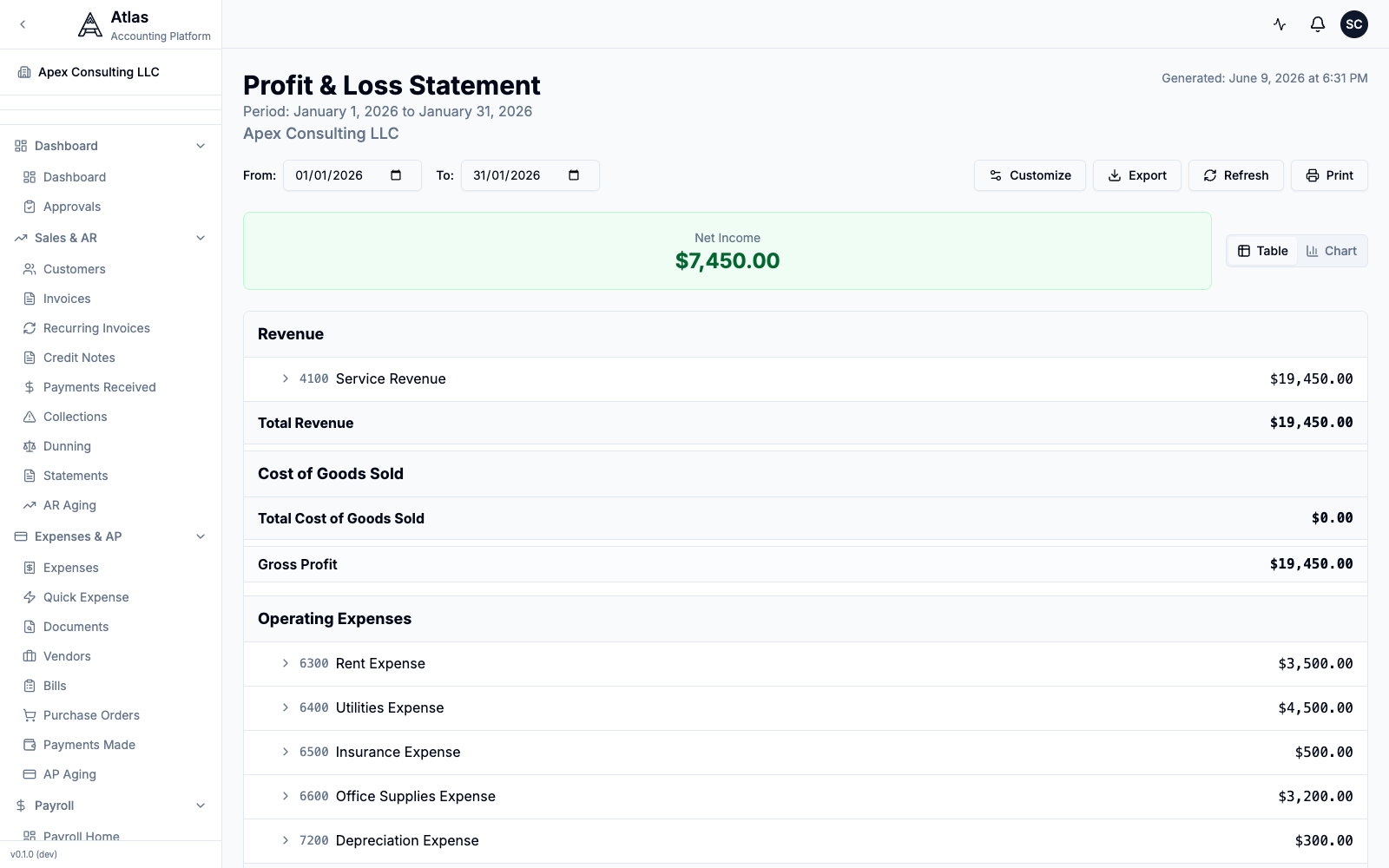This screenshot has height=868, width=1389.
Task: Click the To date input
Action: (530, 175)
